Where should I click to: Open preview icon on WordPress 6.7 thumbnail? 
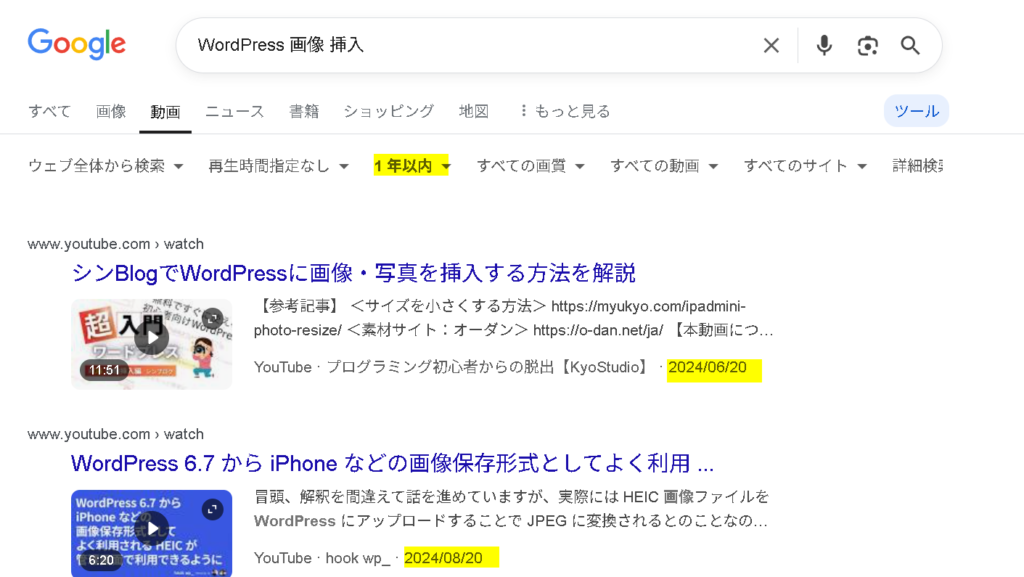(x=212, y=509)
